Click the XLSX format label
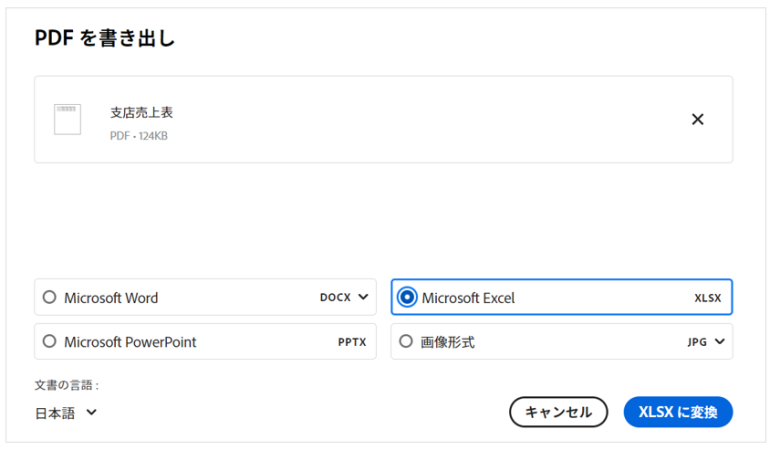 point(708,298)
